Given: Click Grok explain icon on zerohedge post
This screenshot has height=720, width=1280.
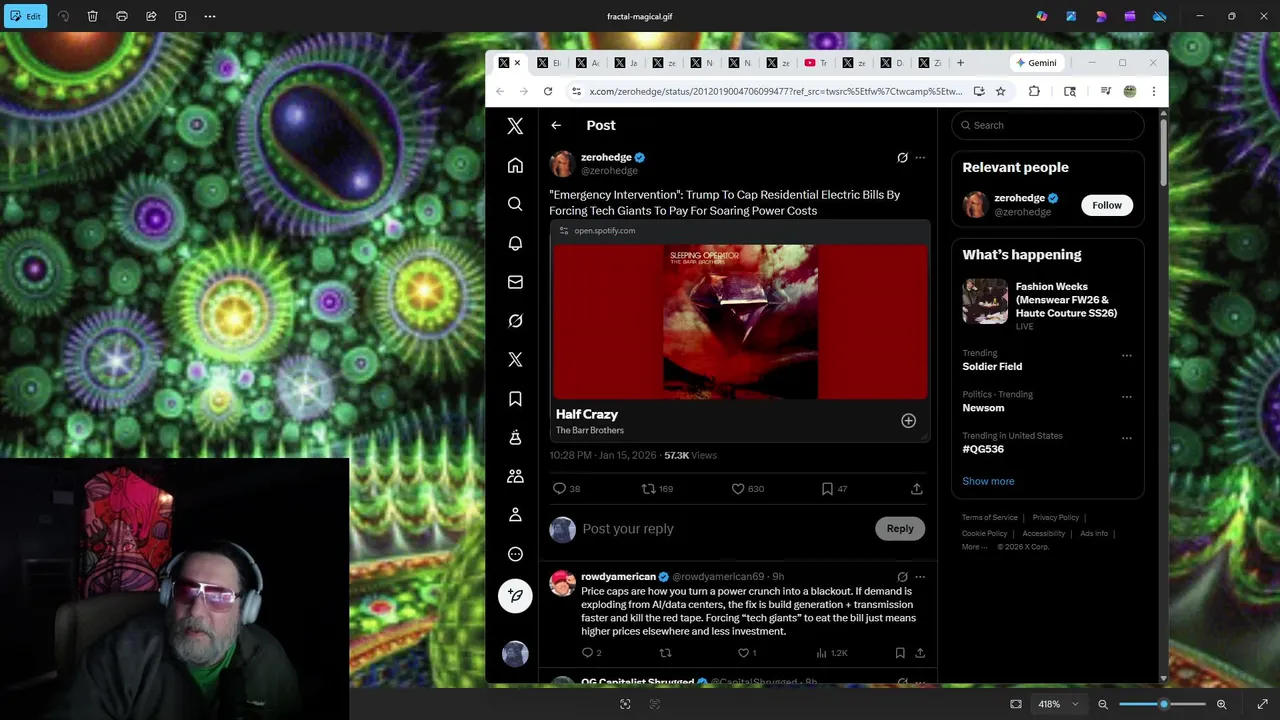Looking at the screenshot, I should click(902, 157).
